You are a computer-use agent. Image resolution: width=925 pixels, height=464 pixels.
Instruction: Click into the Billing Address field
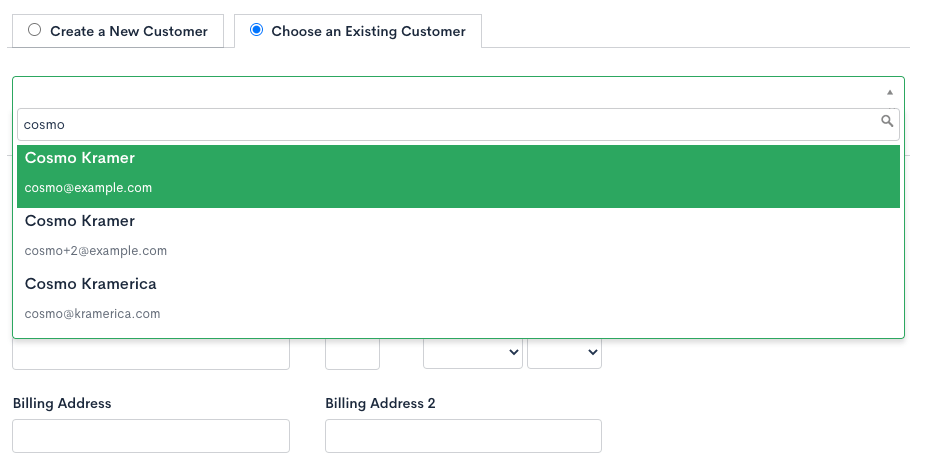click(x=150, y=436)
